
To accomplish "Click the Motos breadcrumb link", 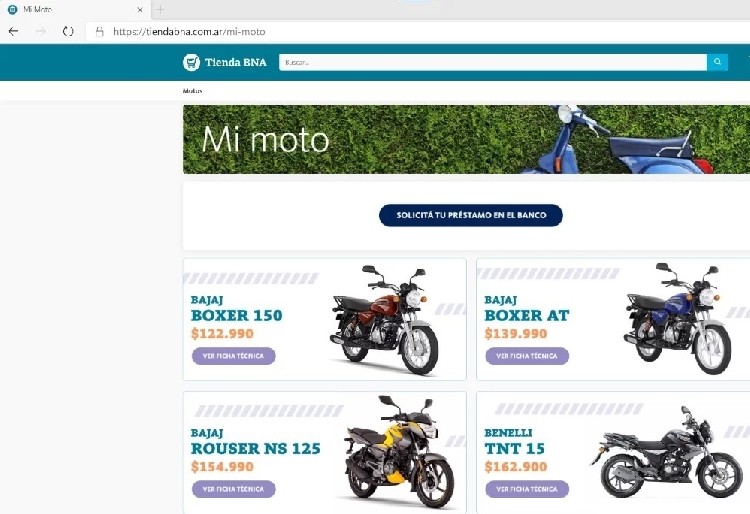I will 192,91.
